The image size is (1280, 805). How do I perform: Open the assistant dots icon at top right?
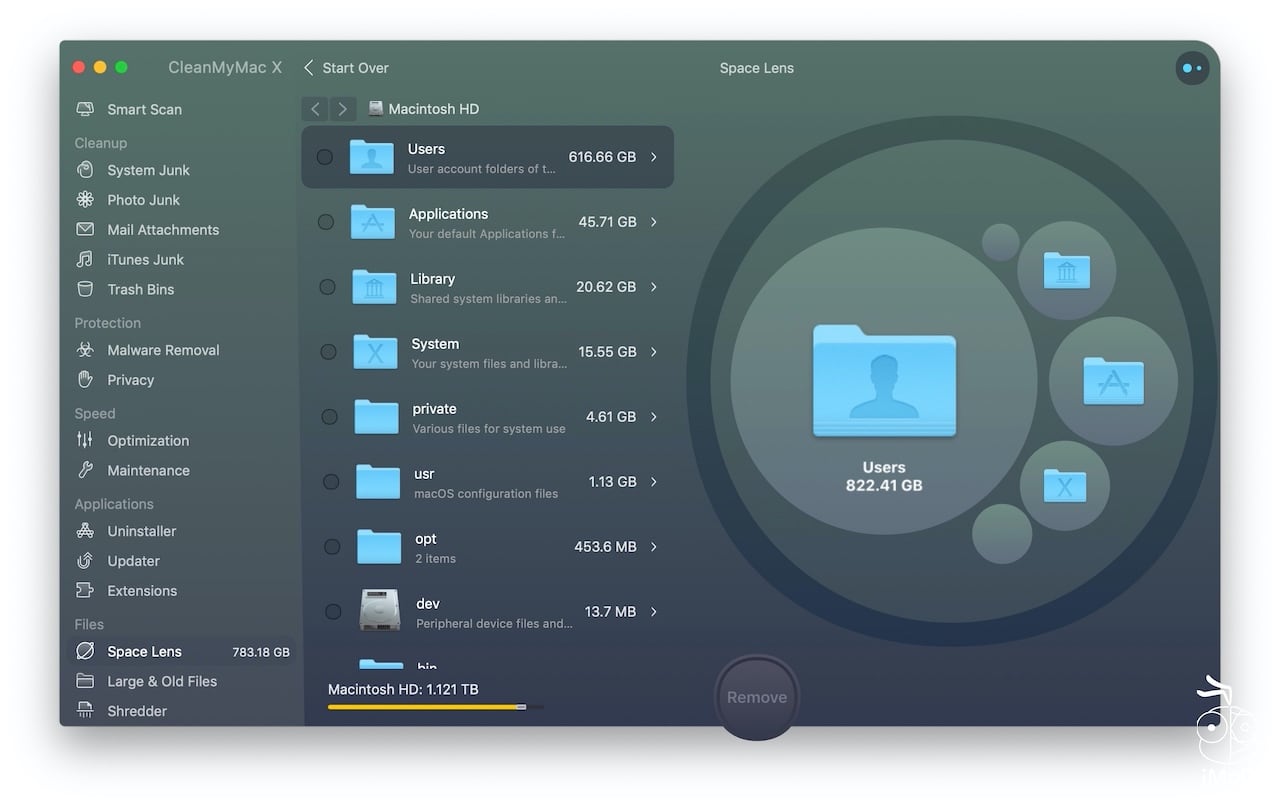tap(1192, 68)
